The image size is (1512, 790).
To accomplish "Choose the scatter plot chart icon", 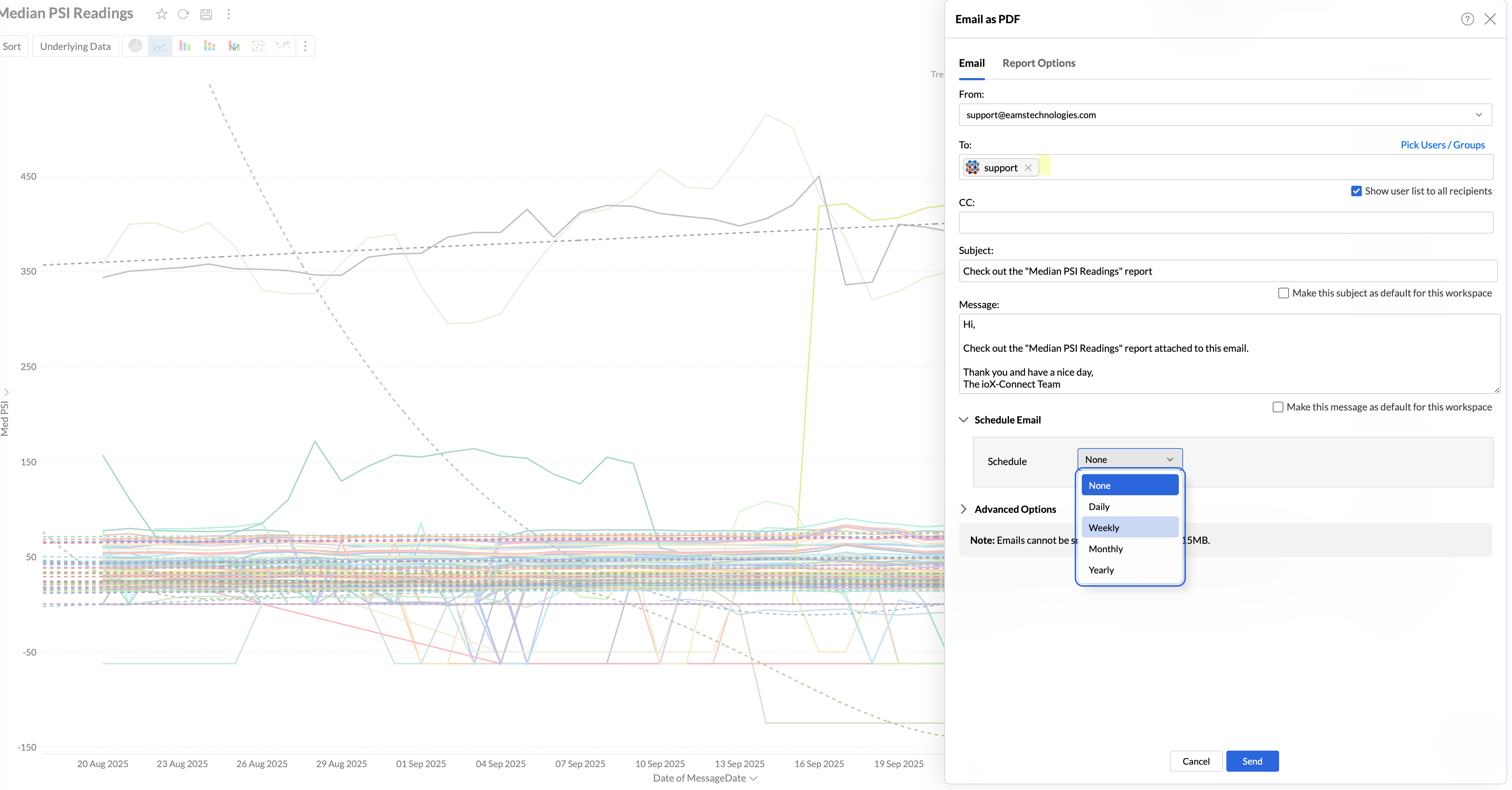I will [x=258, y=46].
